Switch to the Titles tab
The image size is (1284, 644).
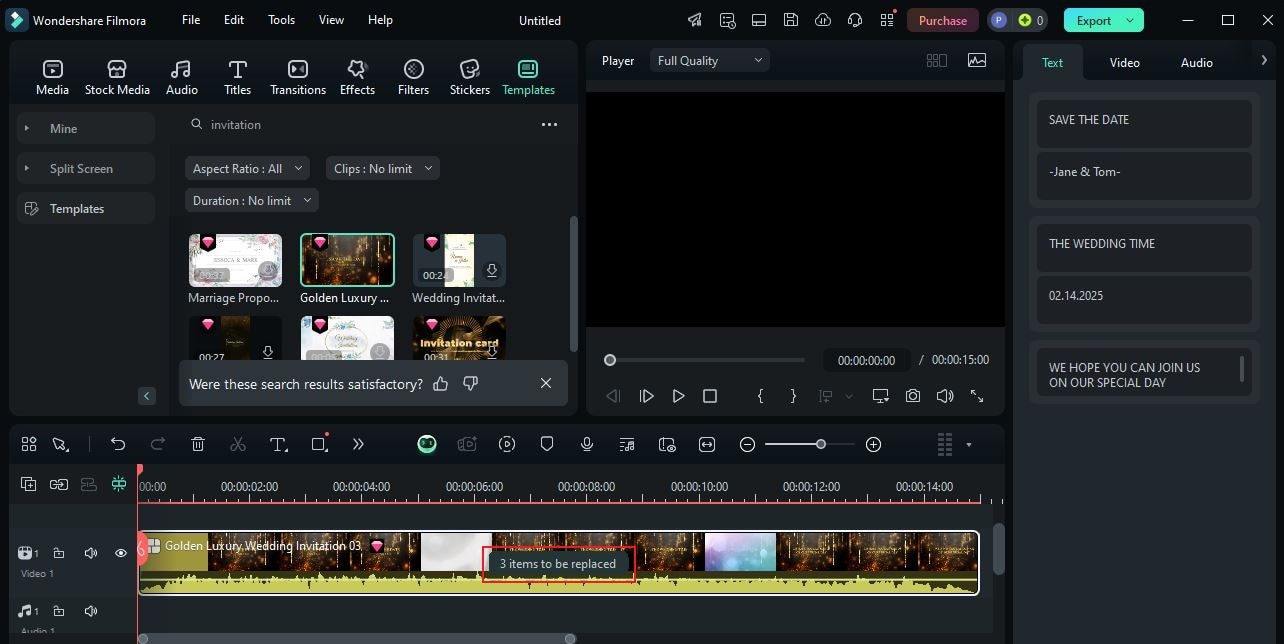pyautogui.click(x=237, y=77)
